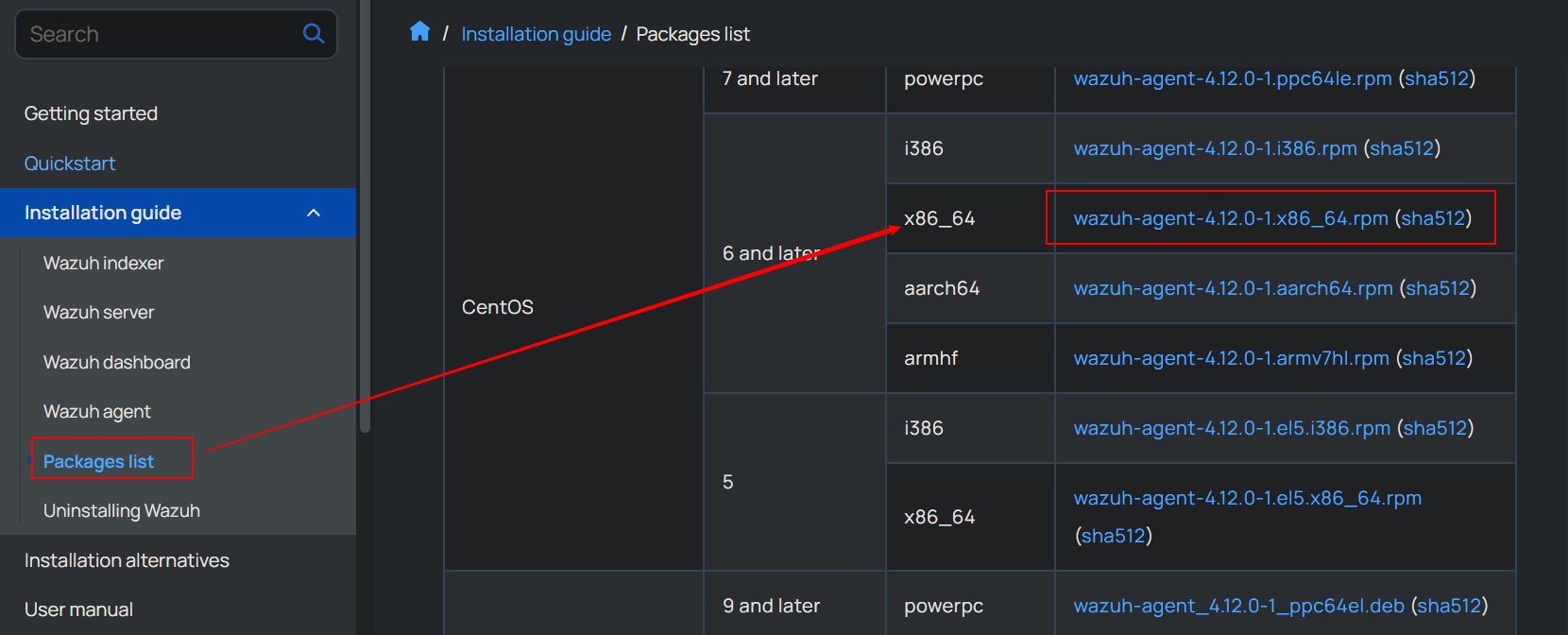This screenshot has height=635, width=1568.
Task: Open sha512 for 4.12.0-1.x86_64.rpm
Action: (1433, 218)
